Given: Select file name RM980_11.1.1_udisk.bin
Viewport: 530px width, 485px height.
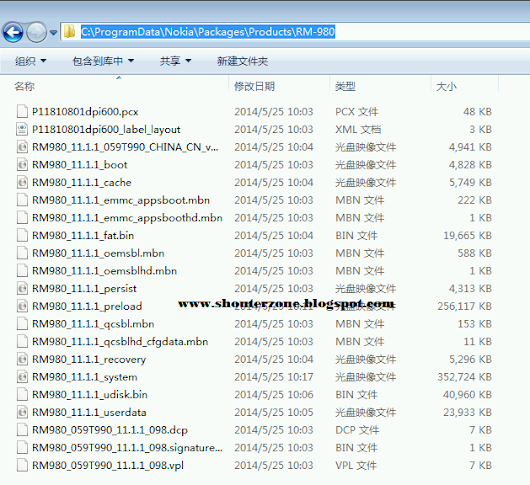Looking at the screenshot, I should (90, 395).
